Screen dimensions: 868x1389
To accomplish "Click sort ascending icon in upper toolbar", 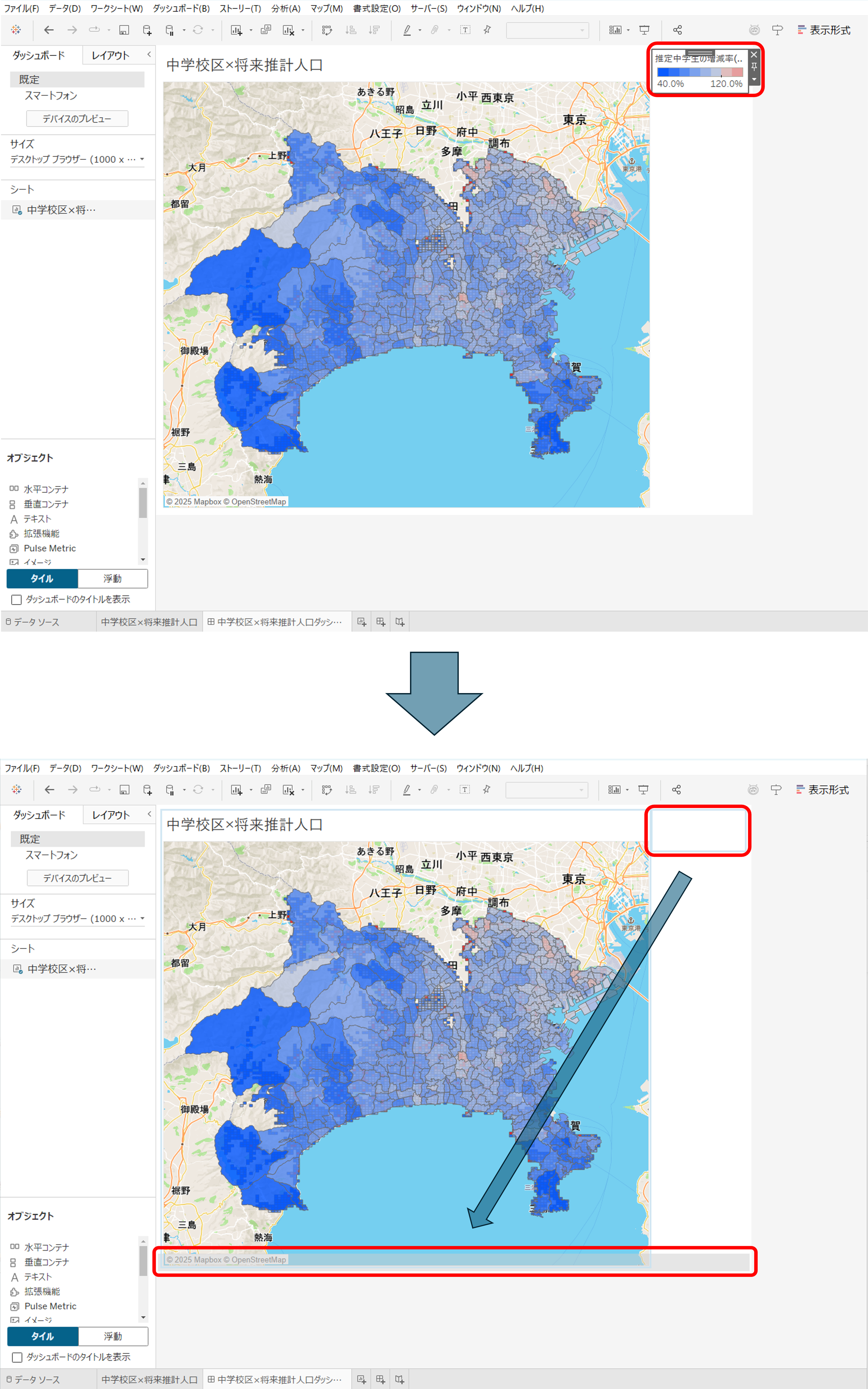I will 351,30.
